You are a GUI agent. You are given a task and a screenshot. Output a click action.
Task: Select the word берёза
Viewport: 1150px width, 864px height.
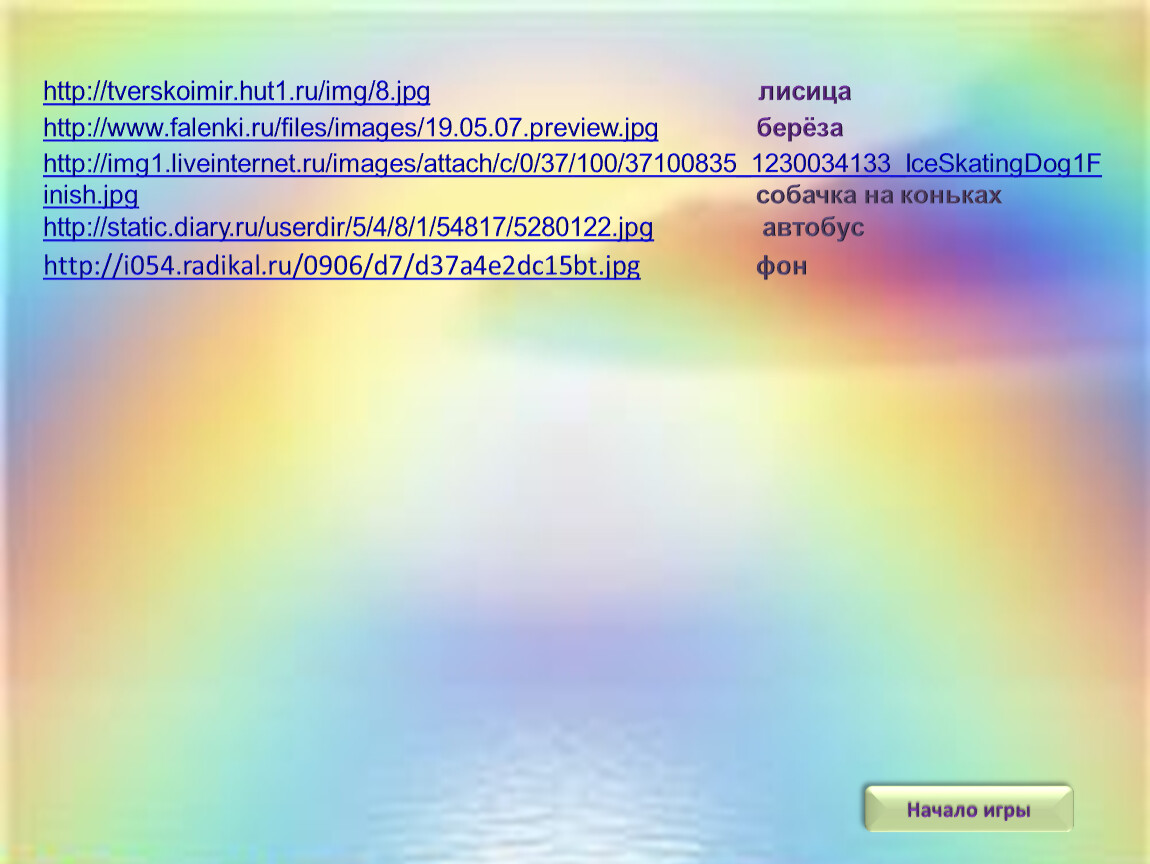(x=799, y=128)
